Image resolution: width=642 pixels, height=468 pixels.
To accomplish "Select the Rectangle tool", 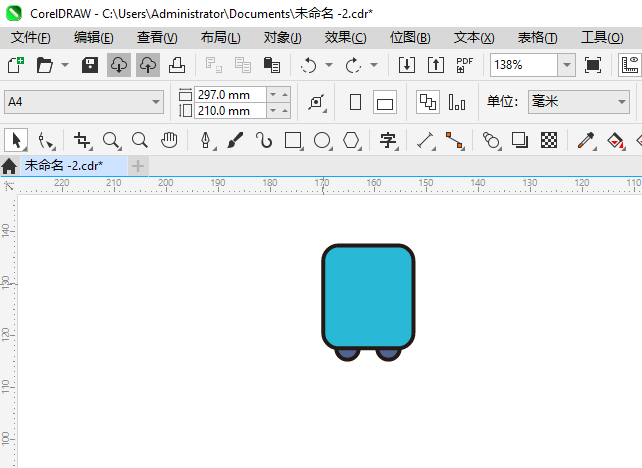I will [293, 140].
